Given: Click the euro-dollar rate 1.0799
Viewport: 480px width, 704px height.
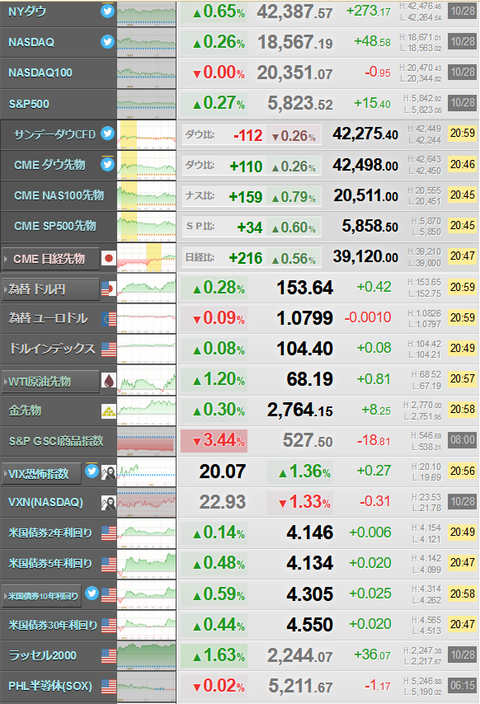Looking at the screenshot, I should point(305,318).
